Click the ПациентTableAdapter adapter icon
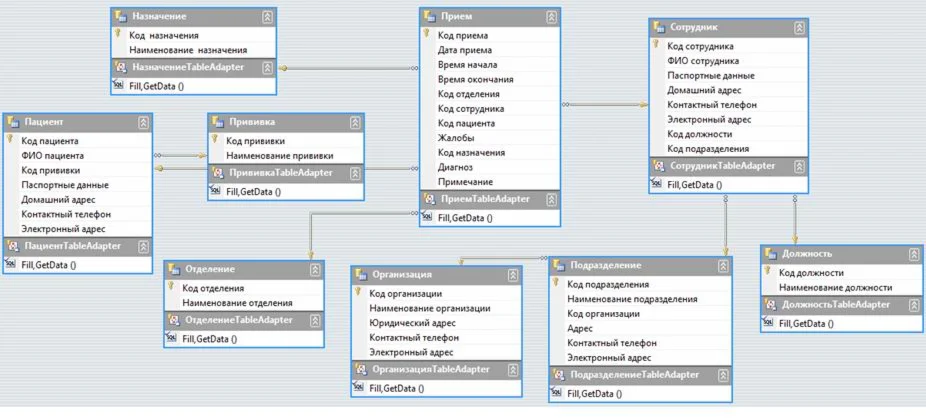The width and height of the screenshot is (926, 420). tap(12, 246)
